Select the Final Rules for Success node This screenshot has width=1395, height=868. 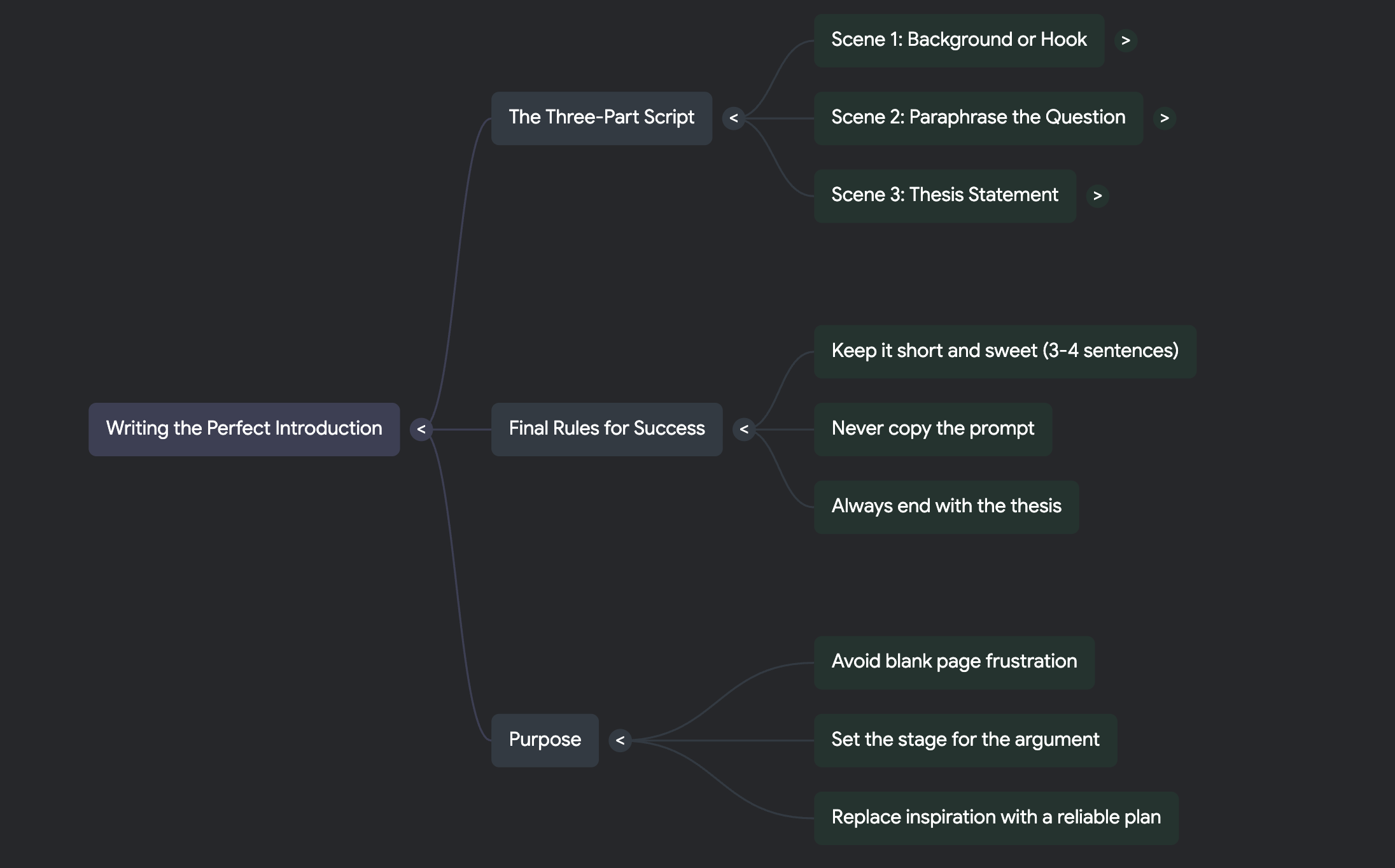tap(606, 429)
